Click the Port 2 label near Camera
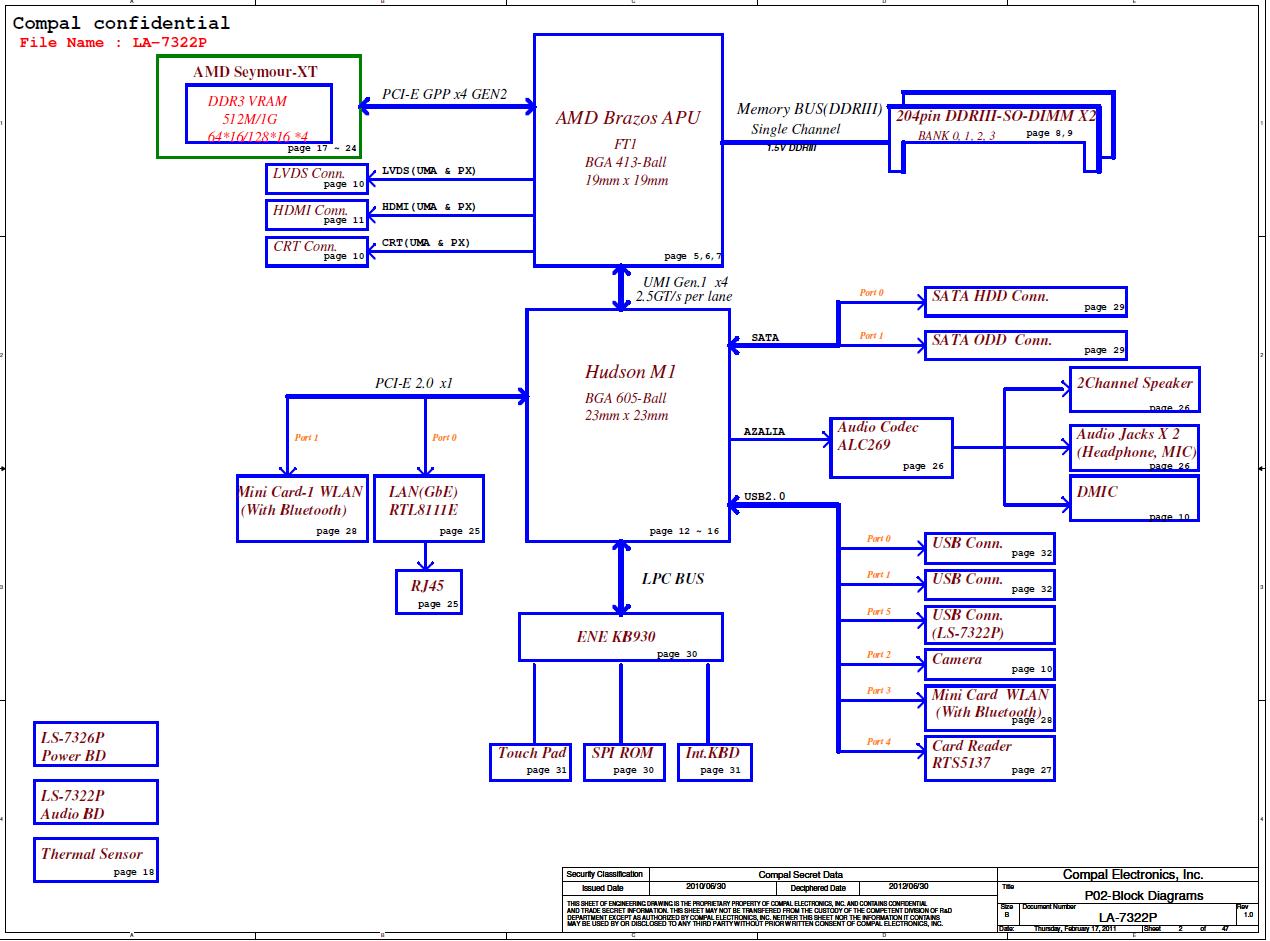This screenshot has height=941, width=1270. (878, 655)
